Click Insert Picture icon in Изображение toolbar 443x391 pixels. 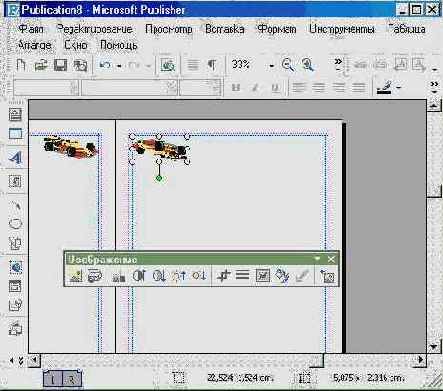tap(76, 276)
